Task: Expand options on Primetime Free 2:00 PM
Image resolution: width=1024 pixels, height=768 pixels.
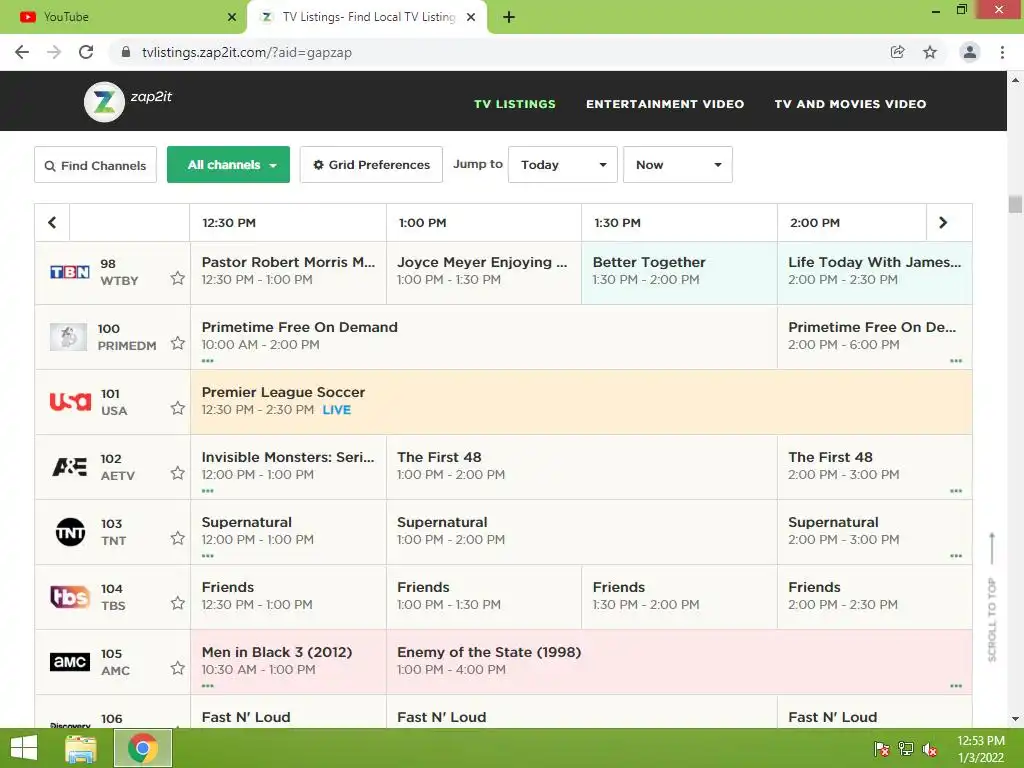Action: pyautogui.click(x=956, y=361)
